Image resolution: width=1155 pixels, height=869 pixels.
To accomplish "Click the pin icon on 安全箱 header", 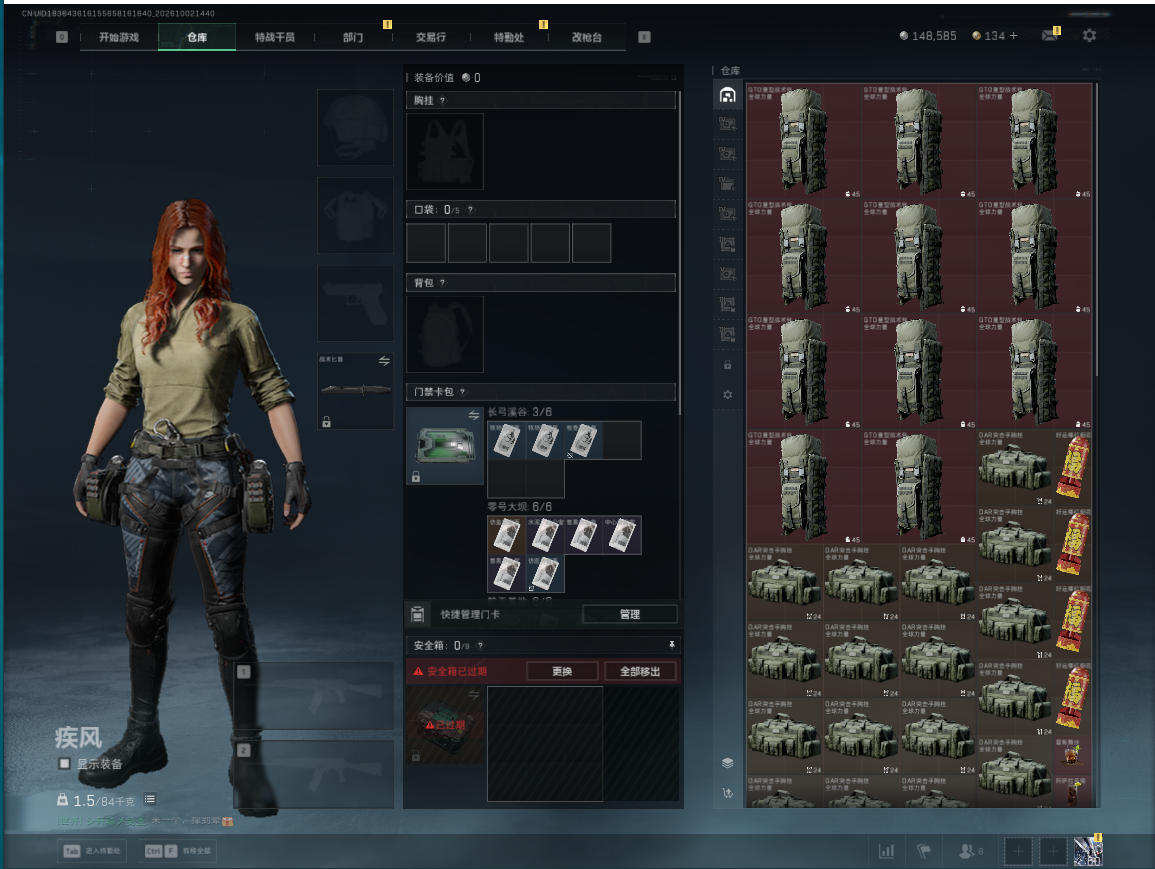I will 671,645.
